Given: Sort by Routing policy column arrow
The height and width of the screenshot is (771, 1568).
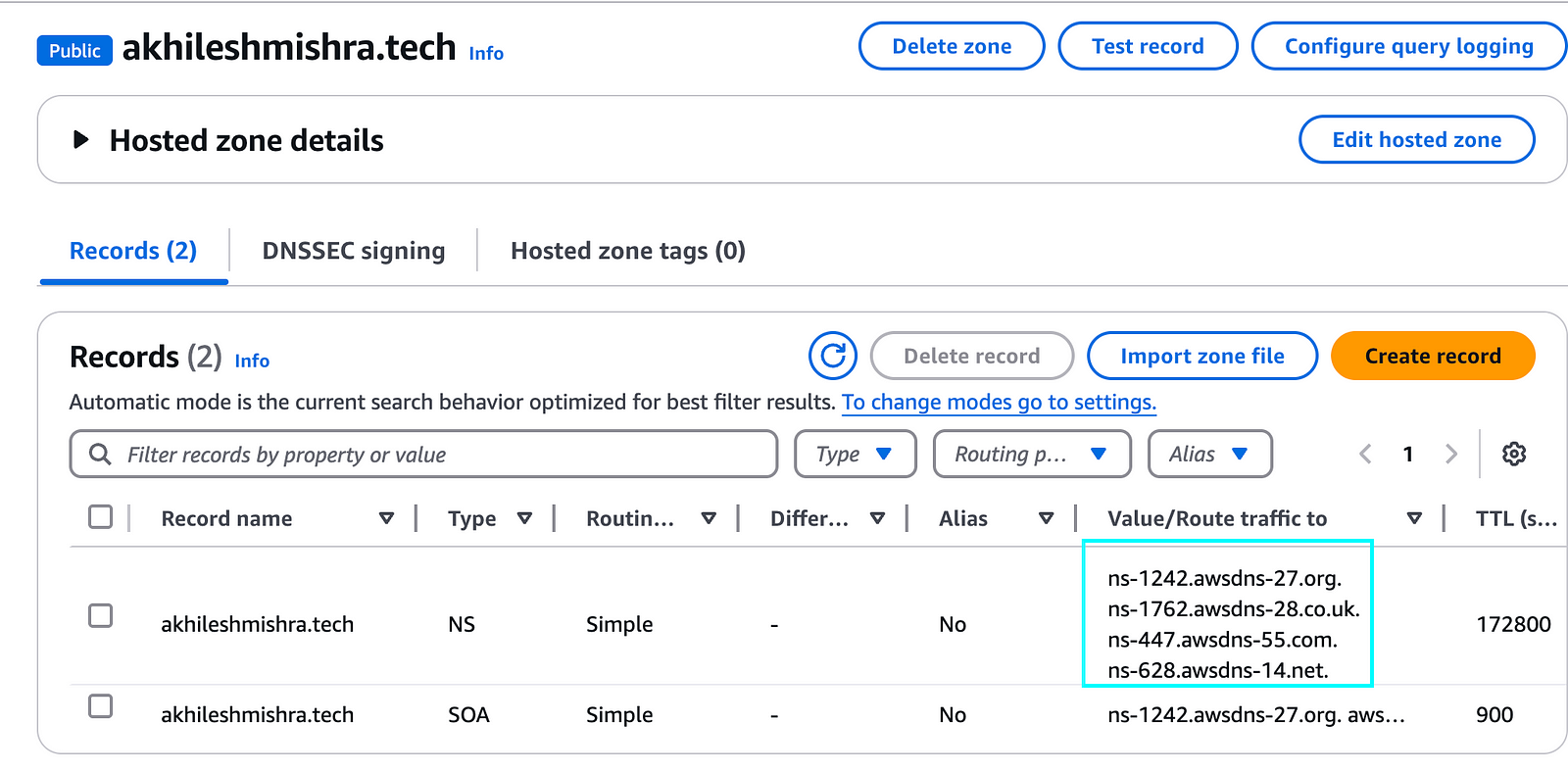Looking at the screenshot, I should tap(709, 518).
